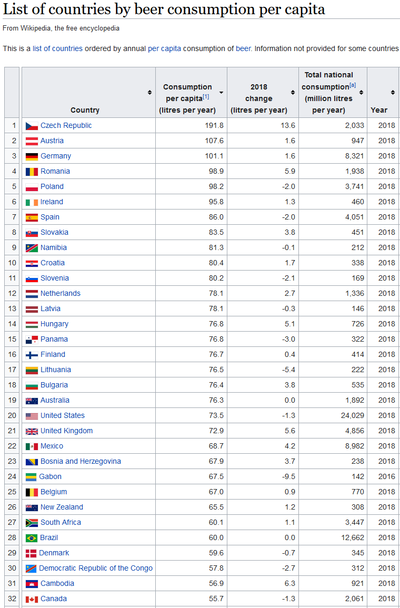This screenshot has width=400, height=608.
Task: Select the page title heading text
Action: [164, 9]
